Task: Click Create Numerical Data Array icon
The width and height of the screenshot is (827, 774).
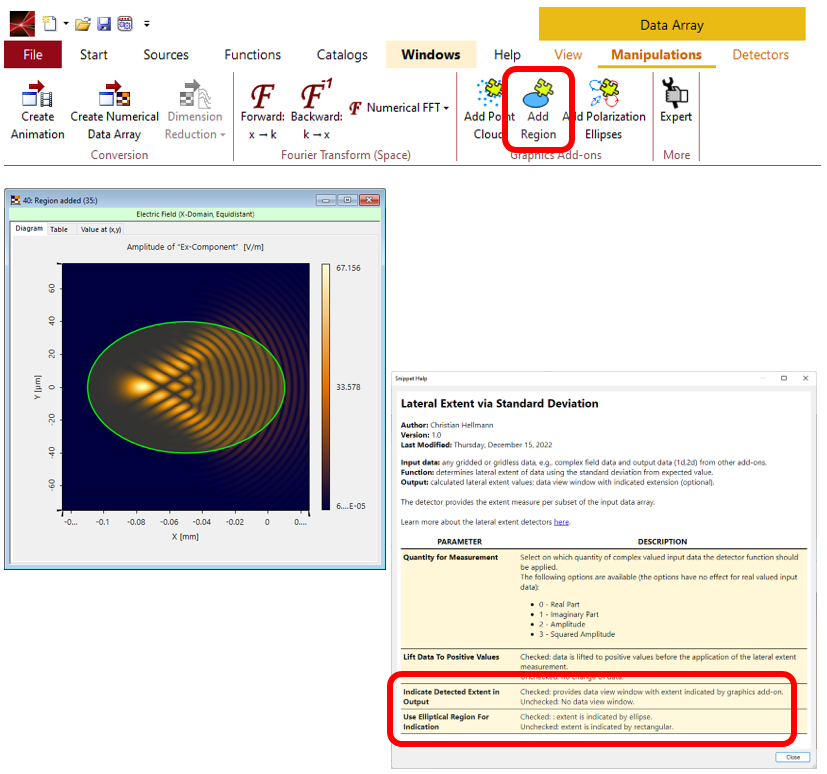Action: (x=114, y=96)
